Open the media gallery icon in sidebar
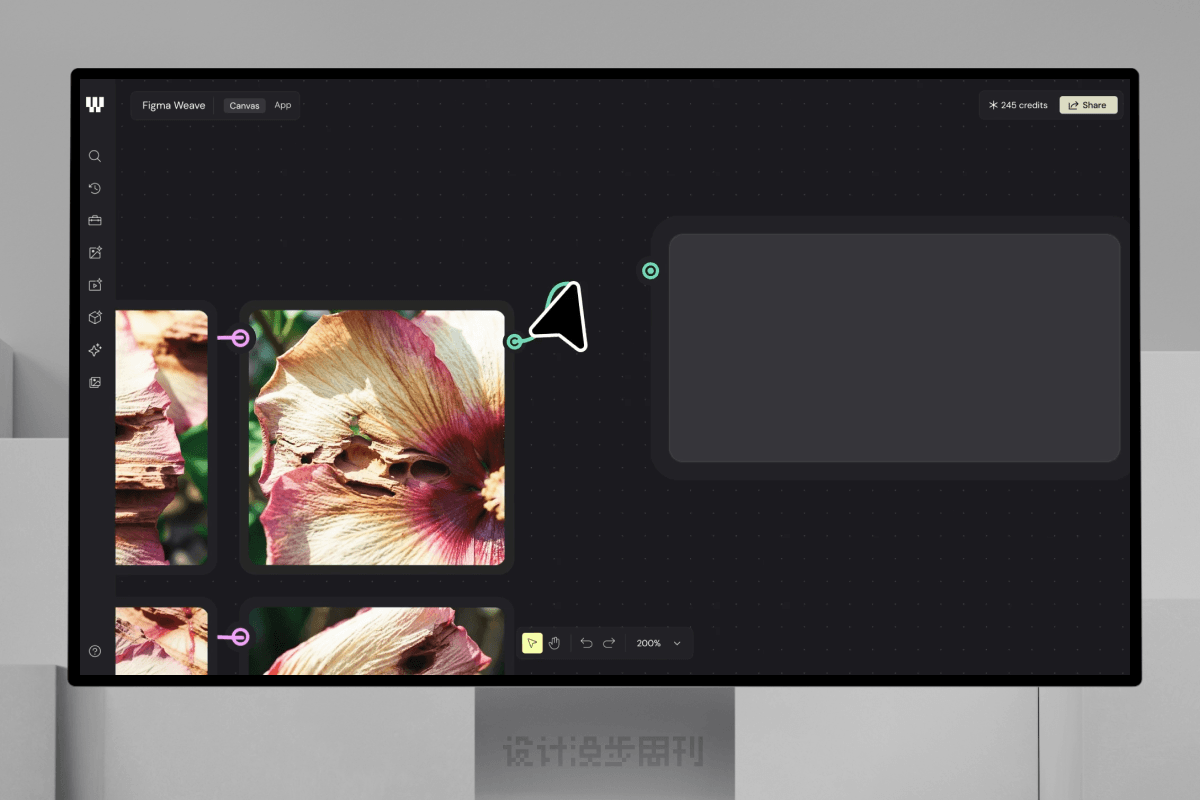 (95, 382)
